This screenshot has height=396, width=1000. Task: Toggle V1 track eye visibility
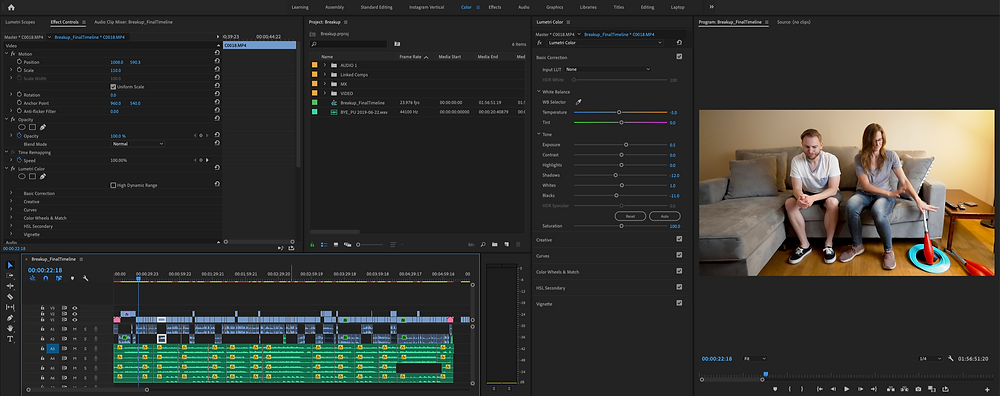75,319
